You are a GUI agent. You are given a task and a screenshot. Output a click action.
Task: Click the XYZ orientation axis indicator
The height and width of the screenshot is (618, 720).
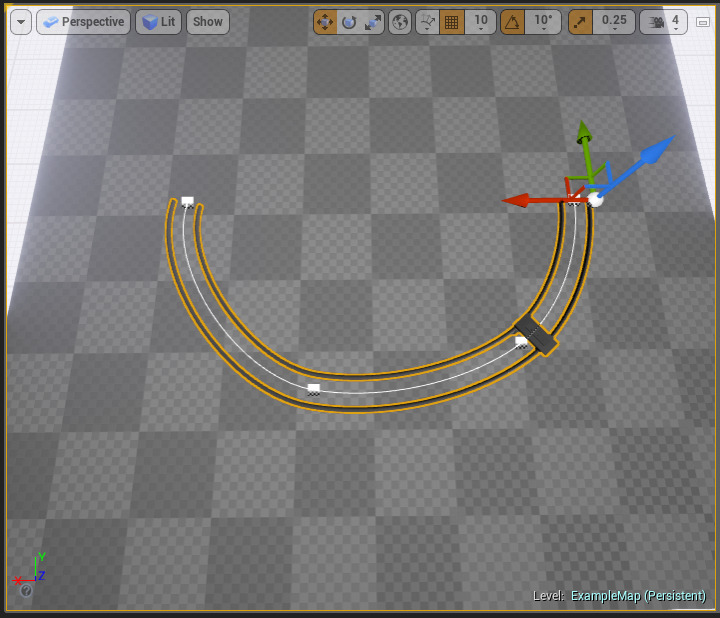(30, 569)
